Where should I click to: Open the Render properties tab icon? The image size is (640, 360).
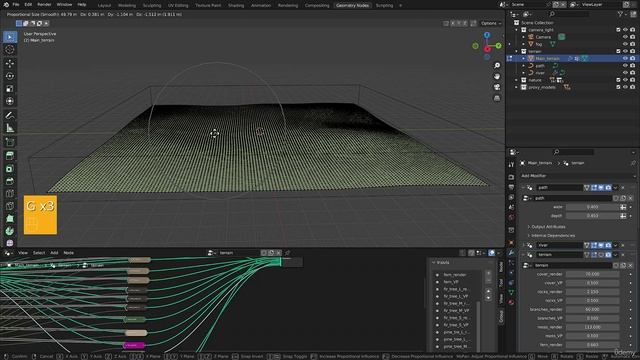[x=511, y=177]
